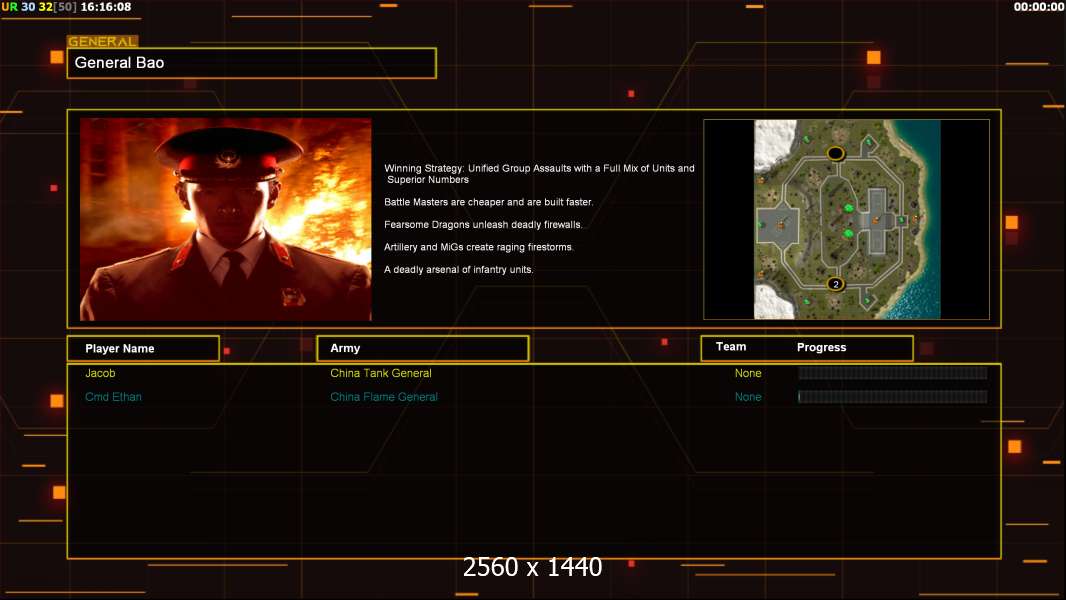Screen dimensions: 1066x600
Task: Click the deadly arsenal of infantry line
Action: click(459, 269)
